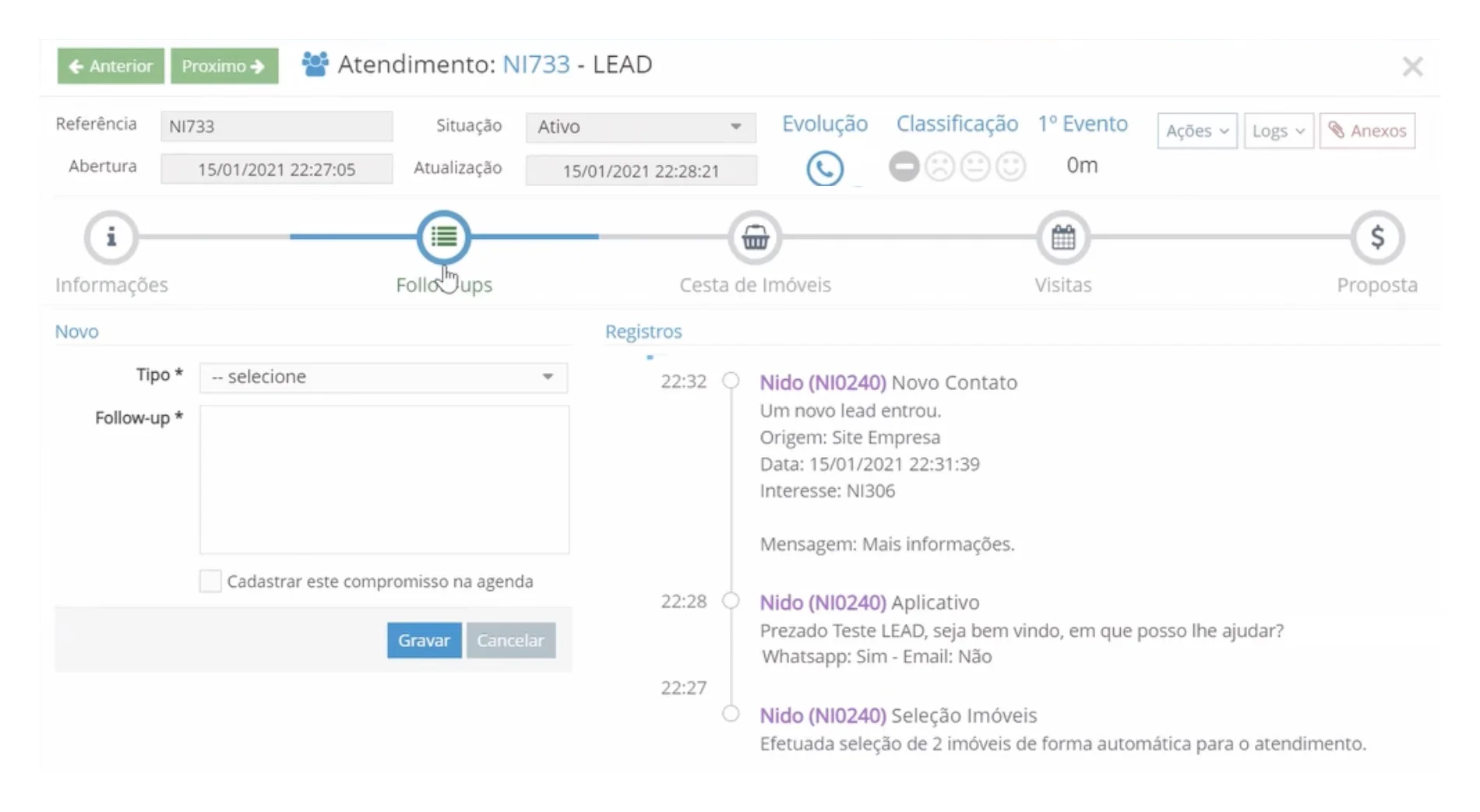Select the neutral face classification
Viewport: 1480px width, 812px height.
pyautogui.click(x=975, y=167)
